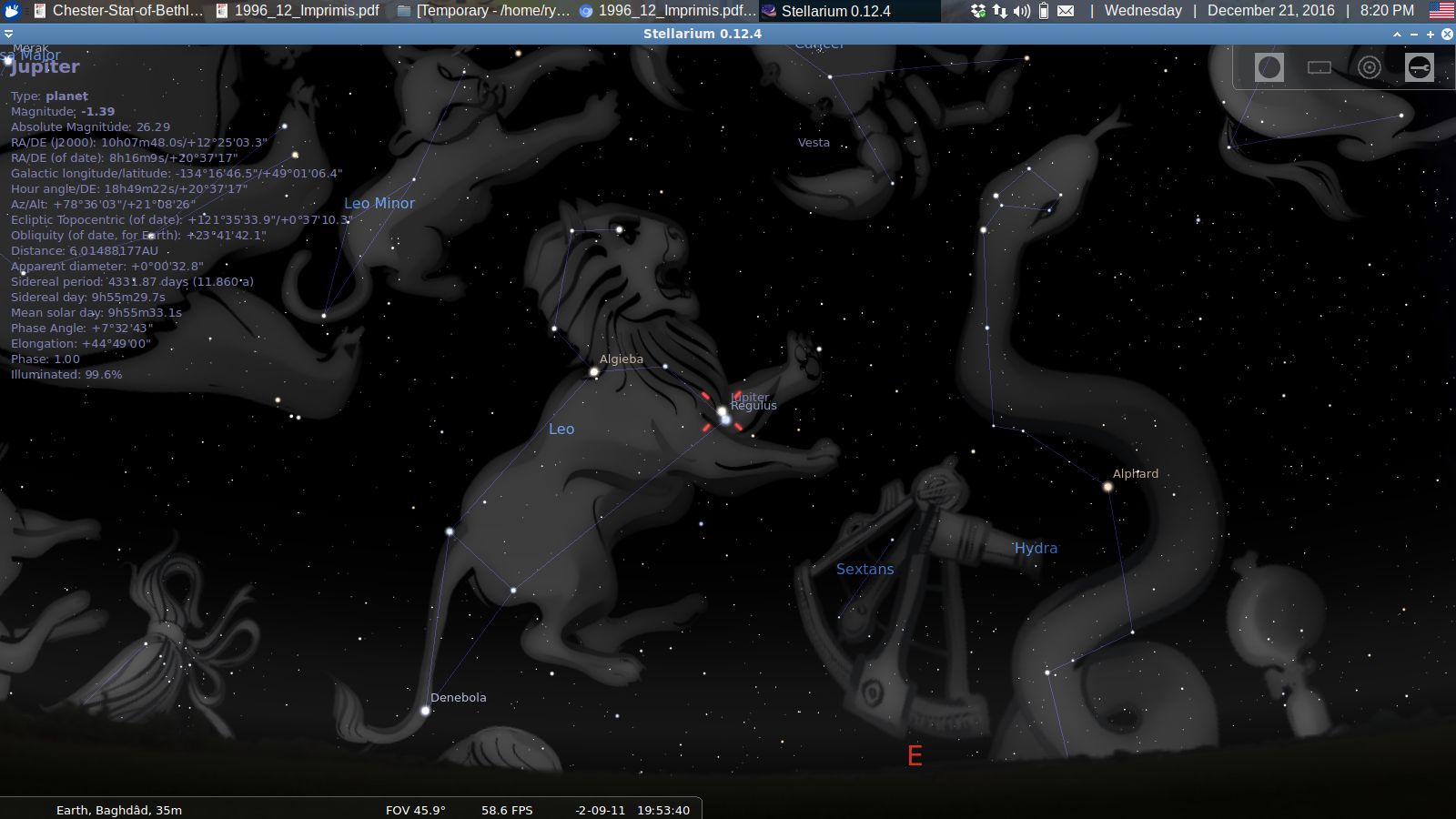Viewport: 1456px width, 819px height.
Task: Click the FOV 45.9° status value
Action: pyautogui.click(x=415, y=810)
